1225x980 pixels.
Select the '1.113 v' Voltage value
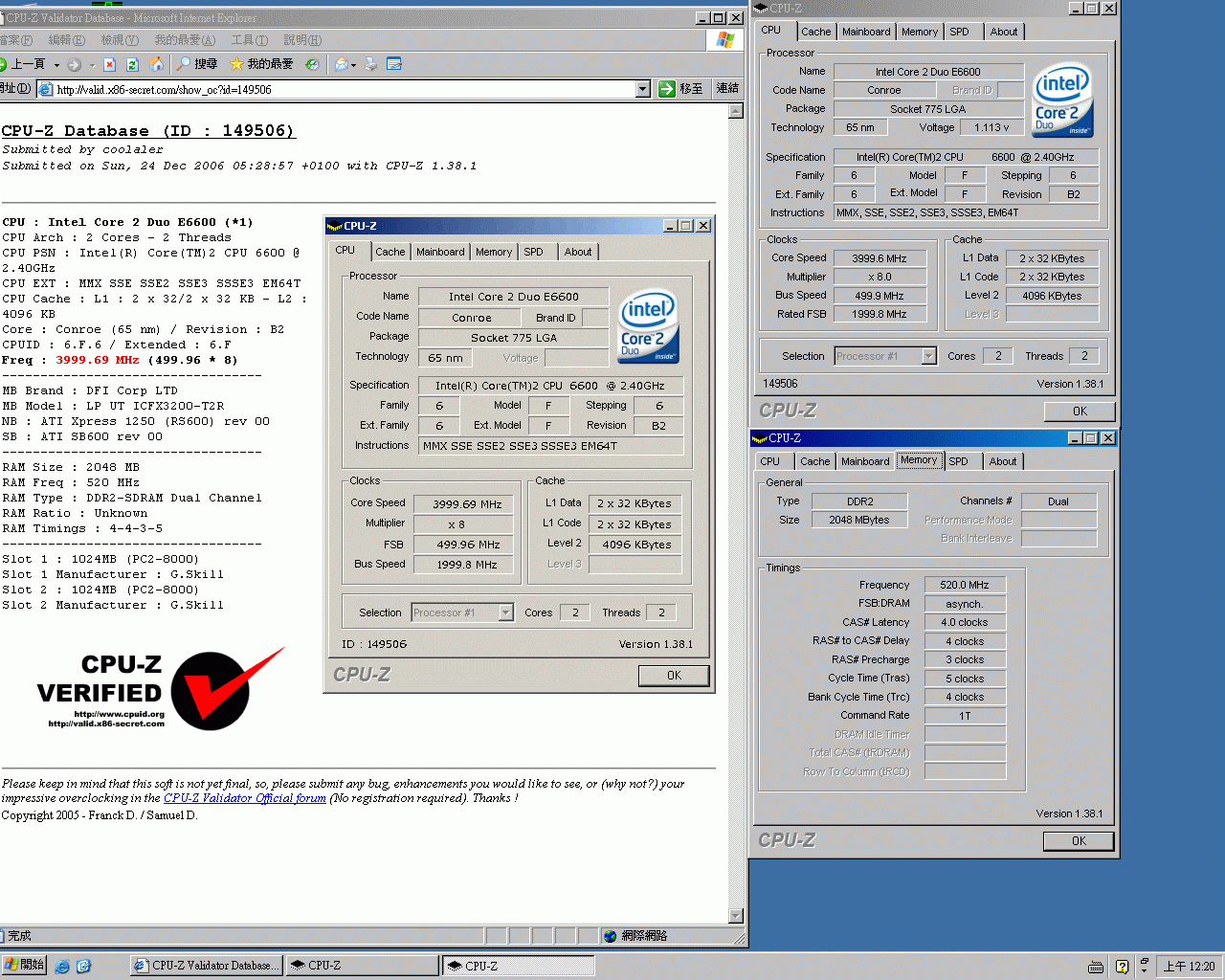click(x=991, y=127)
